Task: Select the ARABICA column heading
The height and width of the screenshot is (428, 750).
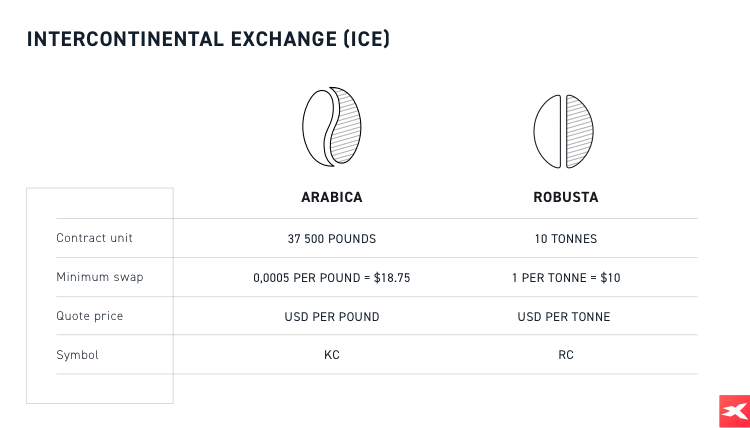Action: (331, 198)
